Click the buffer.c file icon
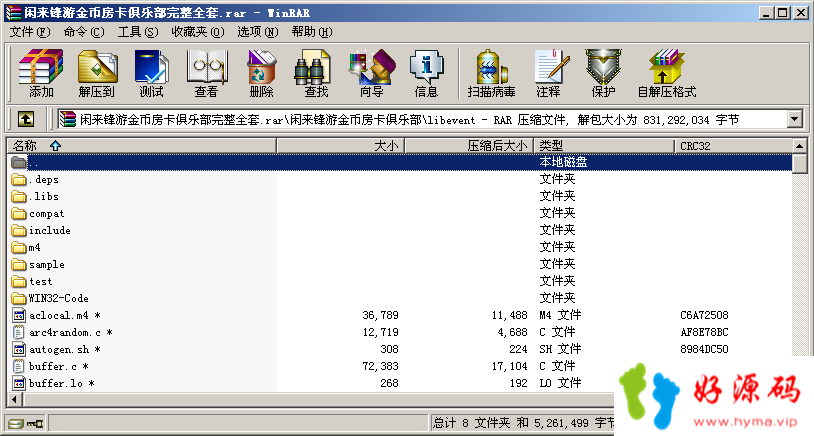The image size is (814, 436). [x=19, y=366]
